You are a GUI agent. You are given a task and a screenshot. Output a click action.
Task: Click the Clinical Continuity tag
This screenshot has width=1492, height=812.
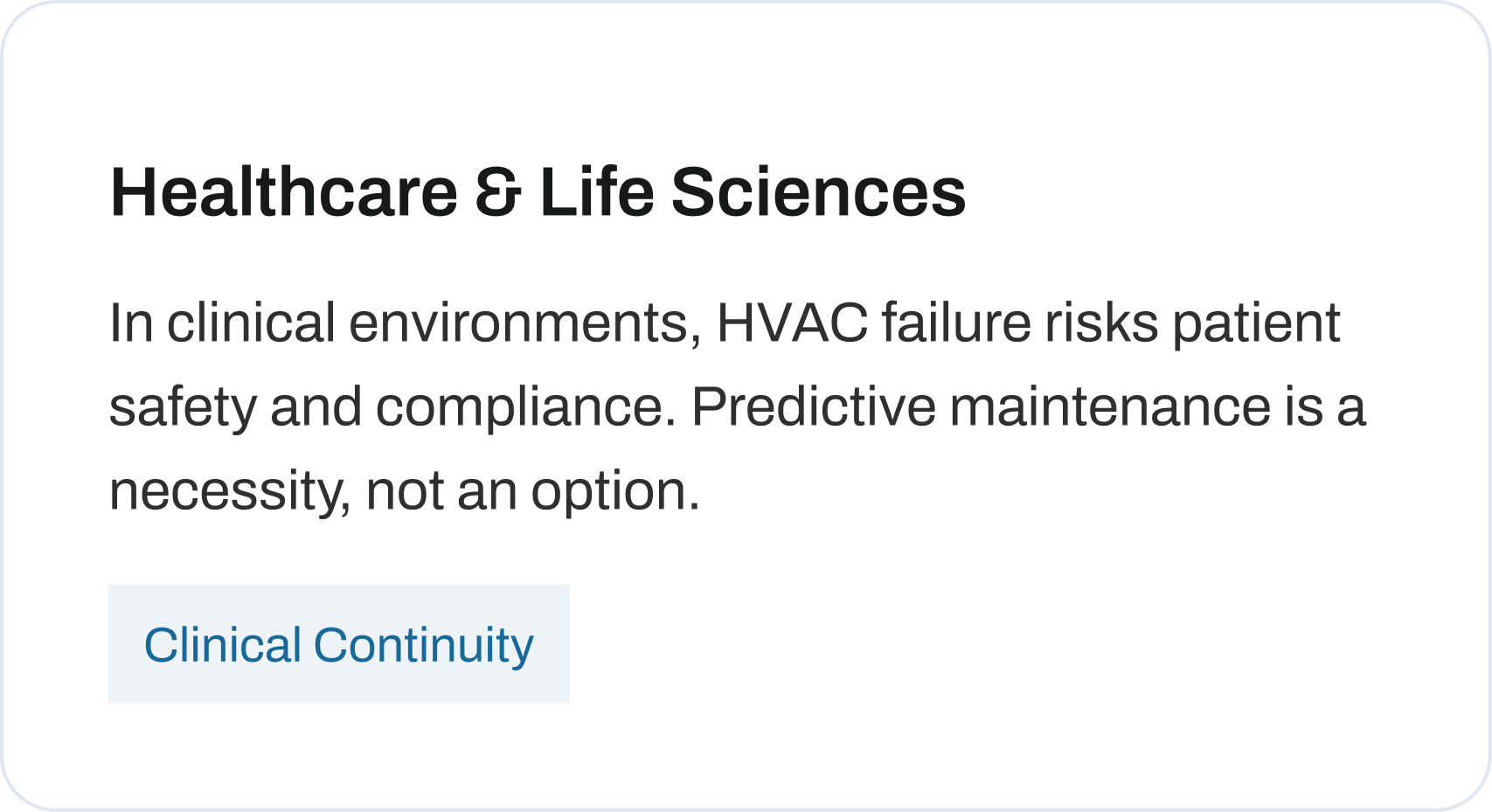[339, 644]
